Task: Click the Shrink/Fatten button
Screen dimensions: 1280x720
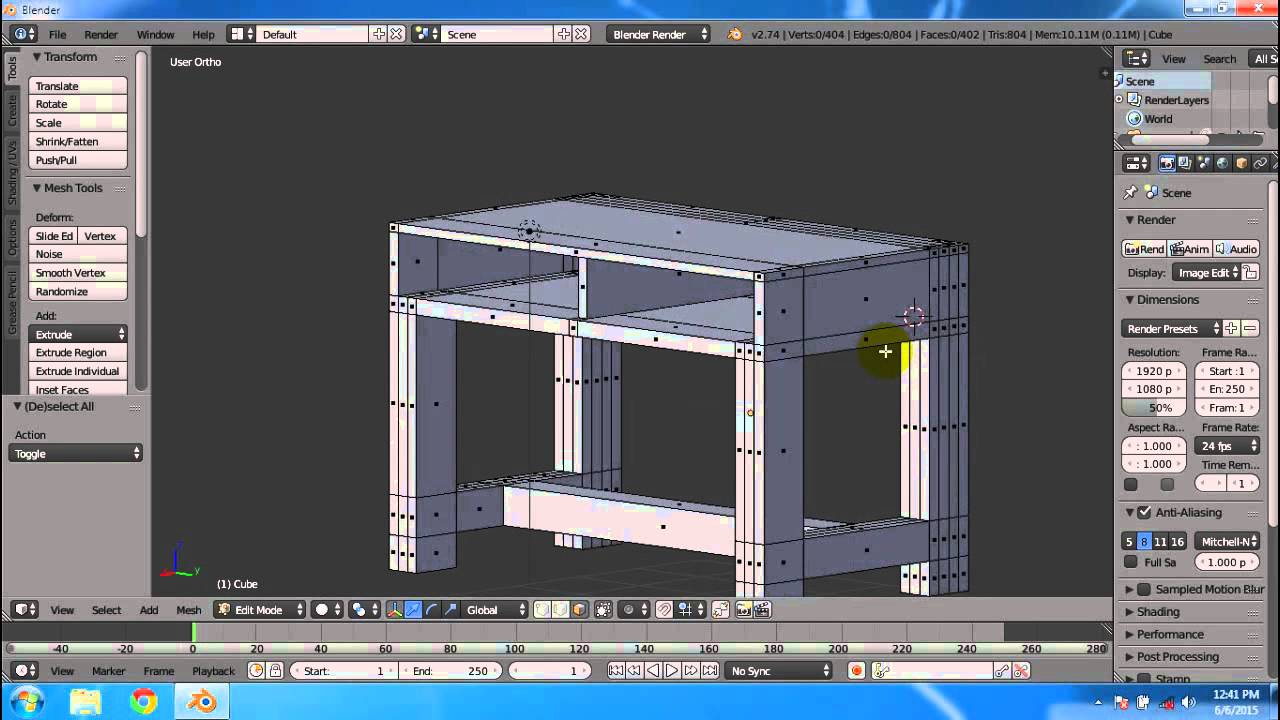Action: [x=78, y=142]
